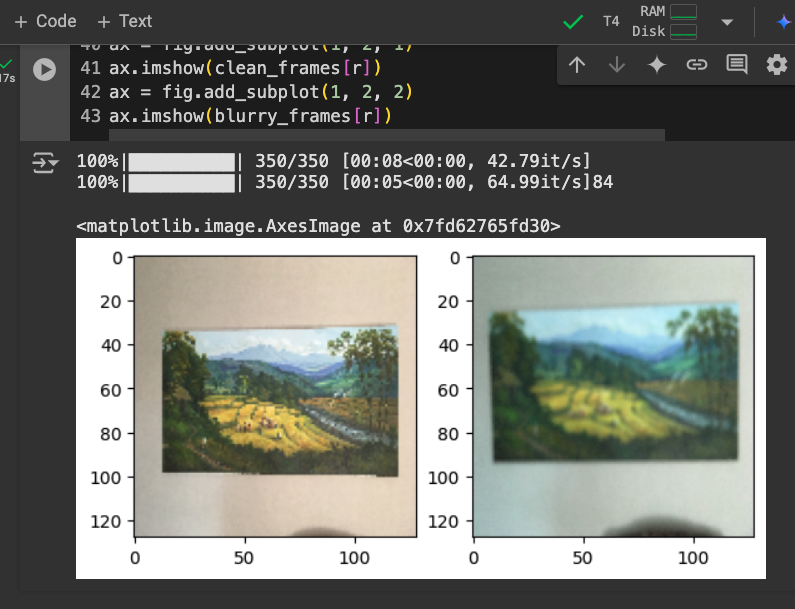Open the runtime connection dropdown arrow
Viewport: 795px width, 609px height.
[x=727, y=22]
